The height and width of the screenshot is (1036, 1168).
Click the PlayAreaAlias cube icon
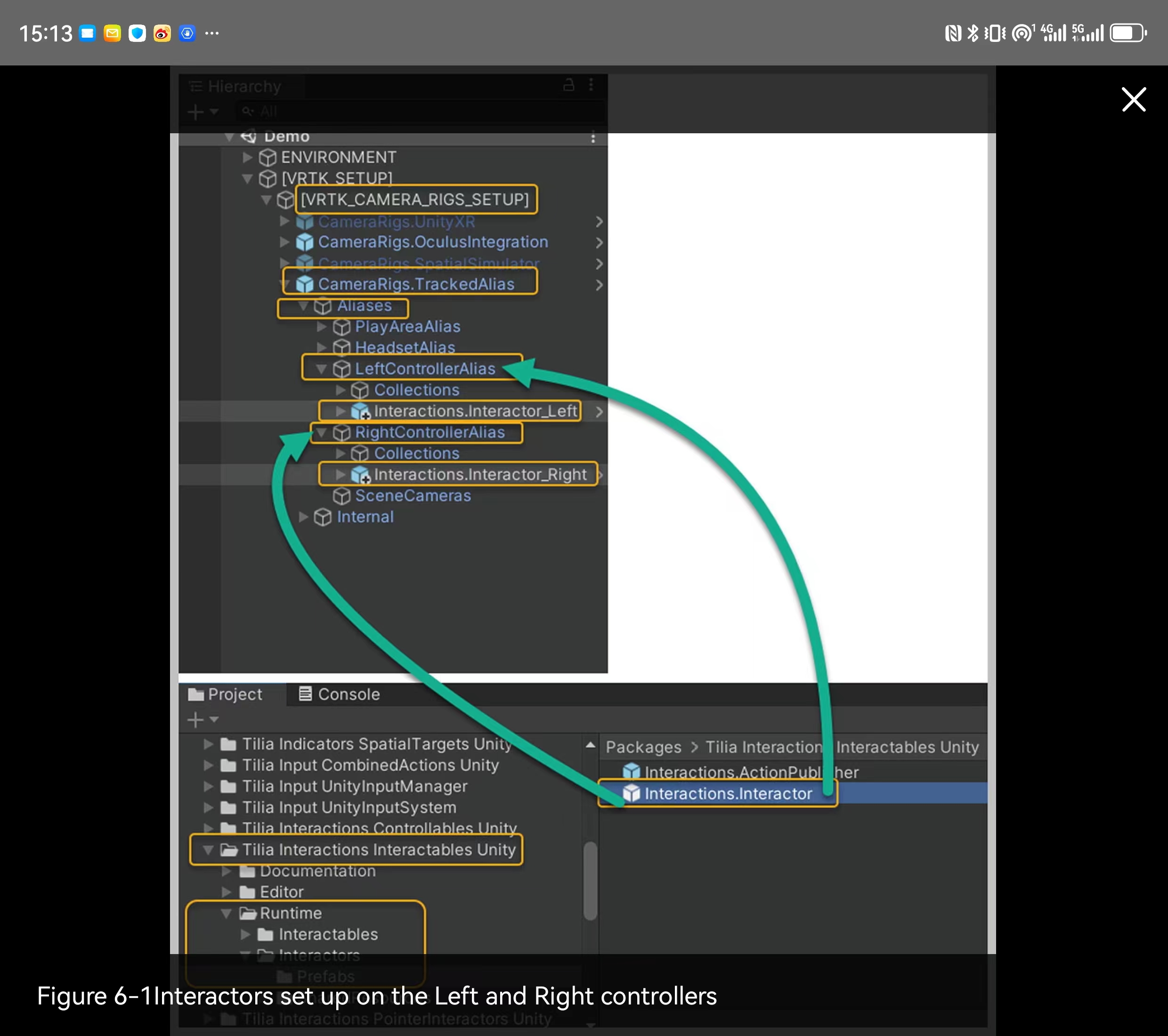[342, 327]
